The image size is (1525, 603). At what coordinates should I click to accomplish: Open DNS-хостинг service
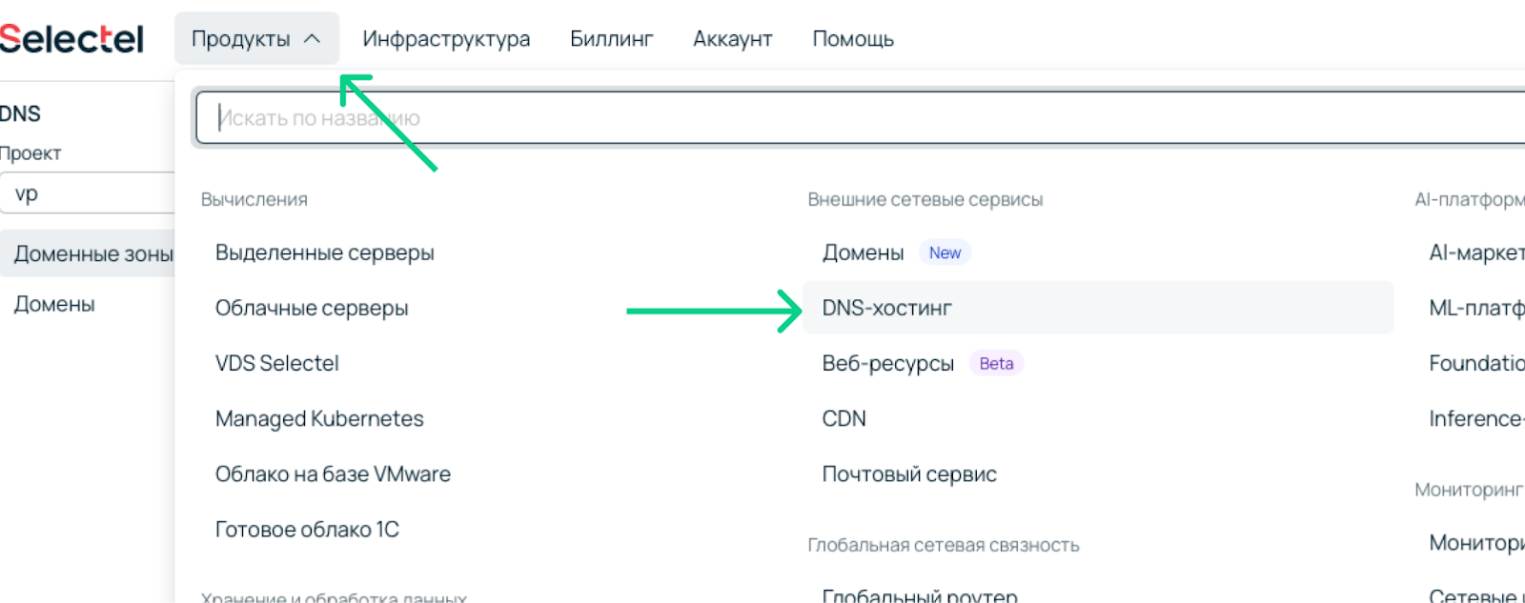tap(886, 307)
